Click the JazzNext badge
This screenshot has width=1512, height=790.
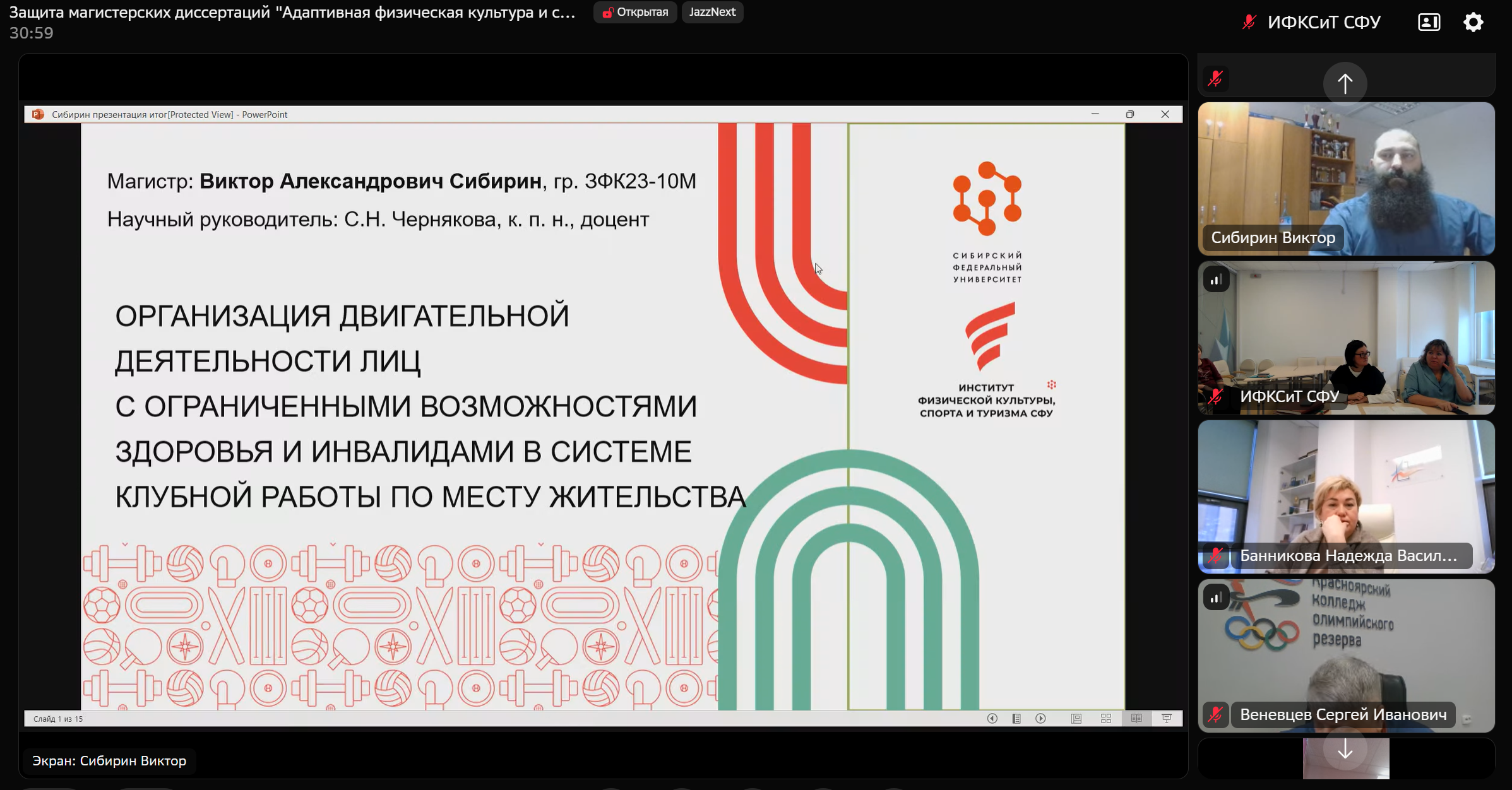tap(712, 12)
